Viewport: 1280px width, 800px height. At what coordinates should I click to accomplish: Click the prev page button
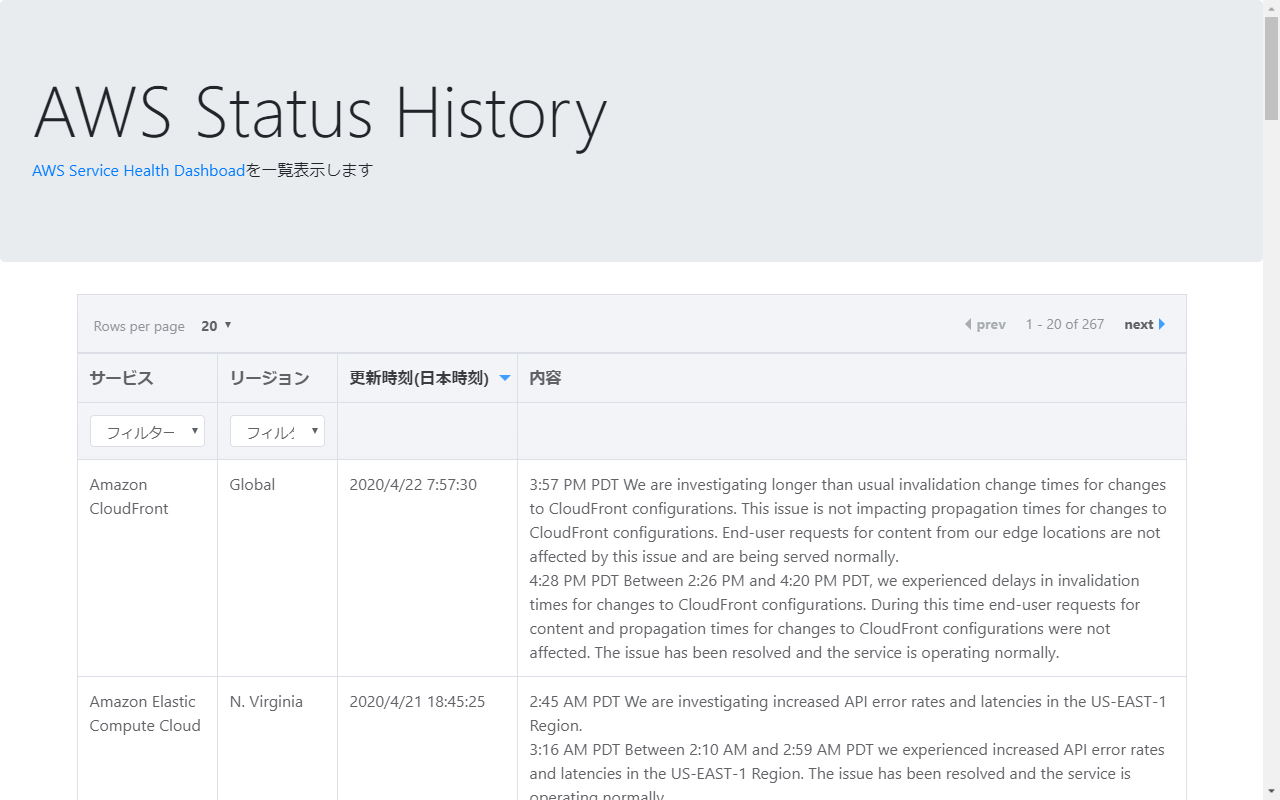point(985,325)
